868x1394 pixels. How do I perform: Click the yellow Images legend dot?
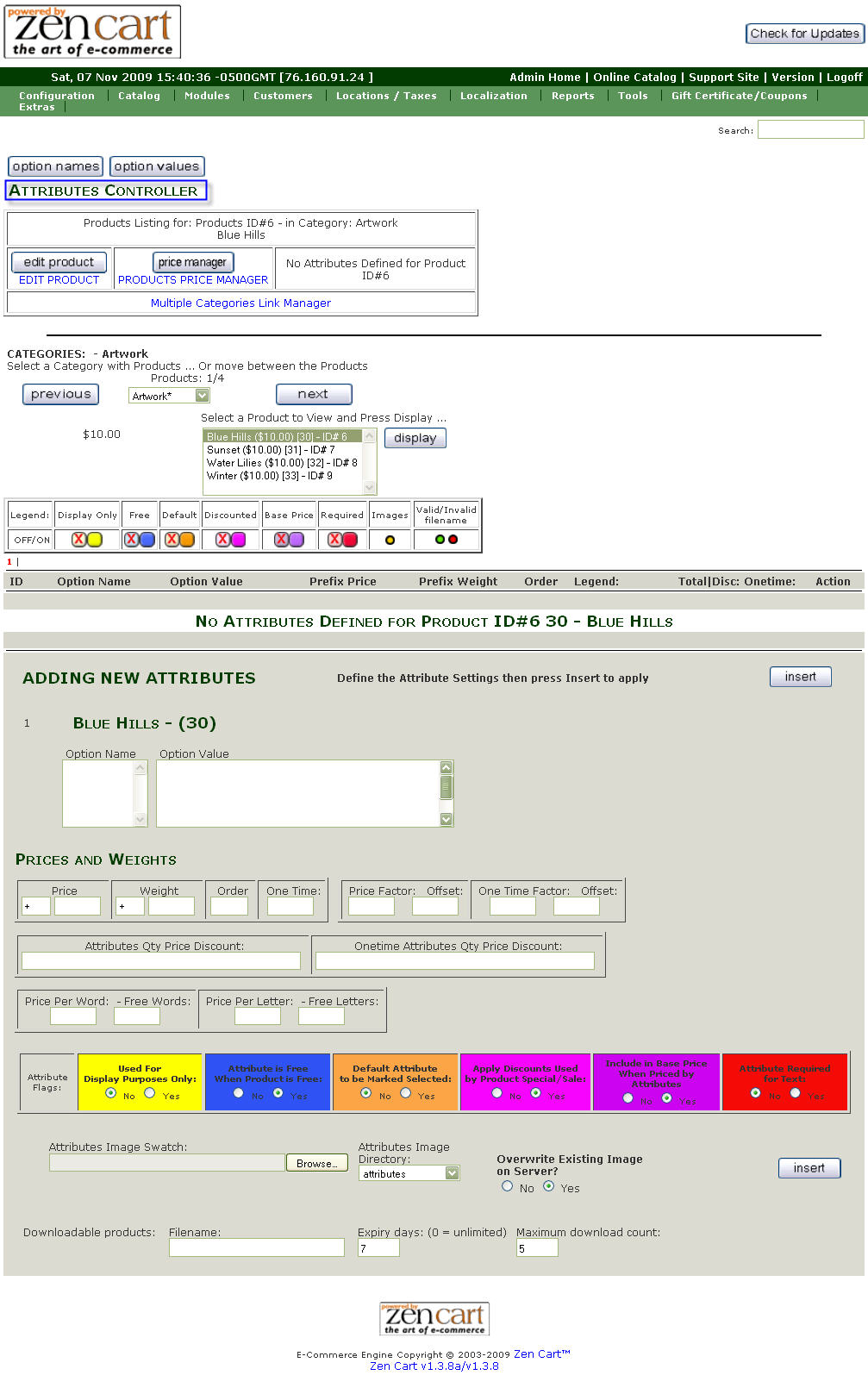tap(390, 541)
